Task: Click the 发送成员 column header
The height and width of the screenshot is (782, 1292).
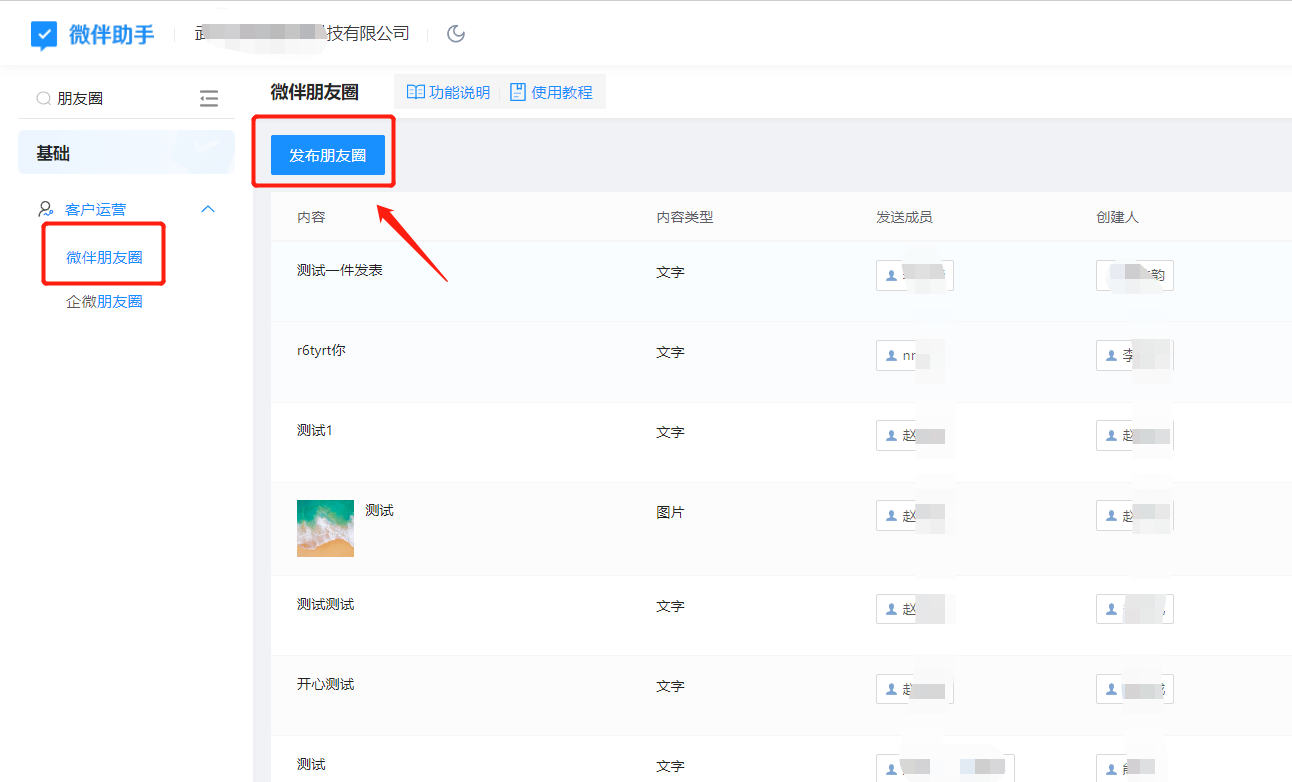Action: 904,217
